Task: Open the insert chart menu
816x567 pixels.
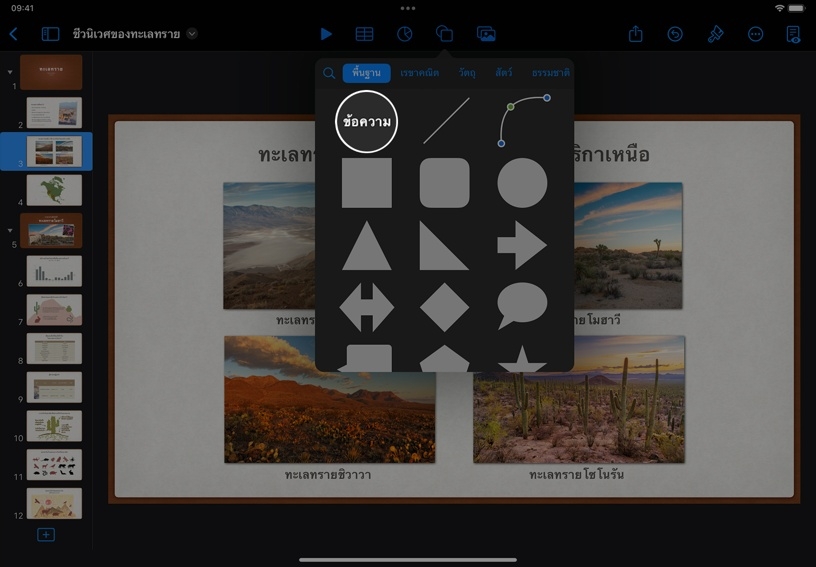Action: coord(404,34)
